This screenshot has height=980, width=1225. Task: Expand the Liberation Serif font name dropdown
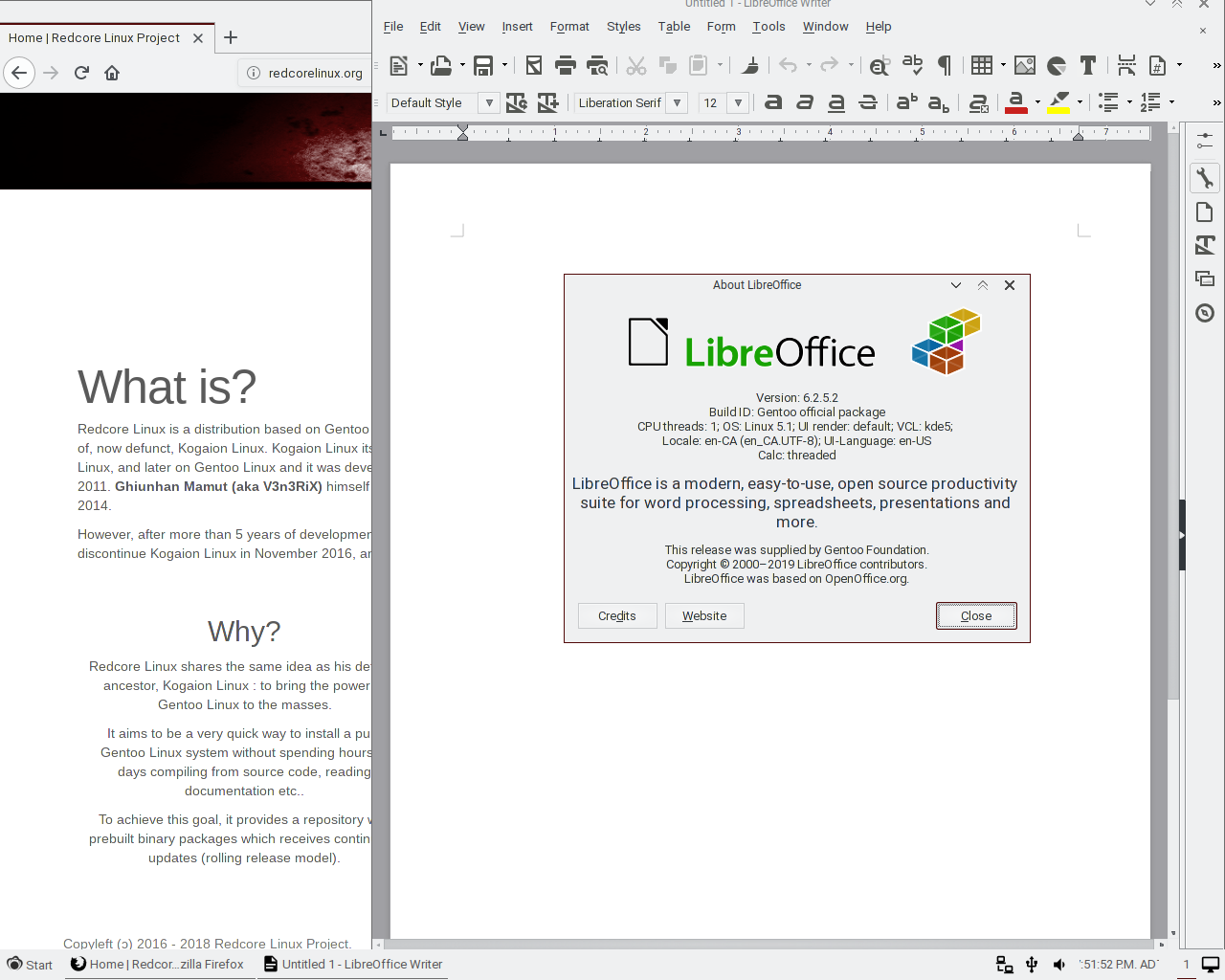click(x=678, y=102)
